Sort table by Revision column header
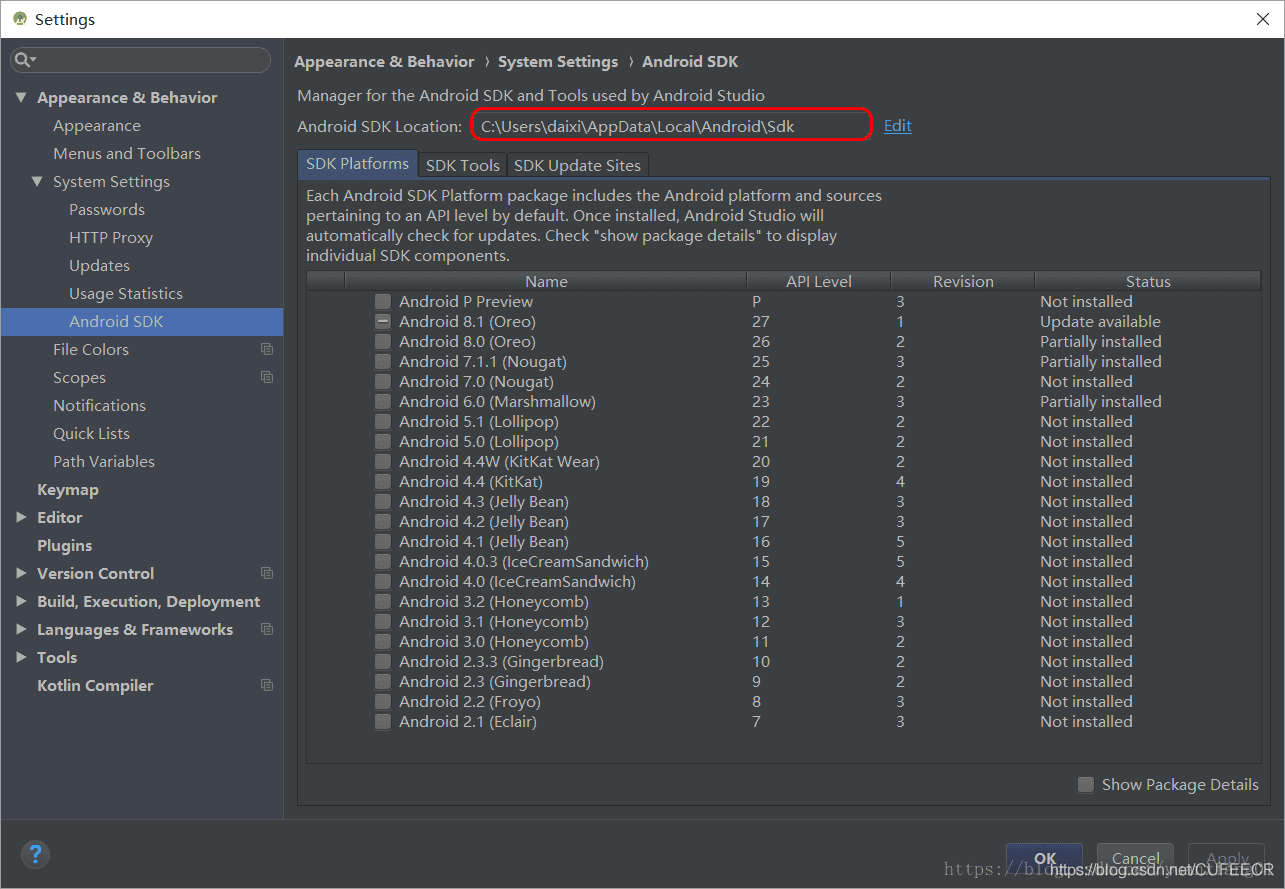Image resolution: width=1285 pixels, height=889 pixels. [x=963, y=281]
